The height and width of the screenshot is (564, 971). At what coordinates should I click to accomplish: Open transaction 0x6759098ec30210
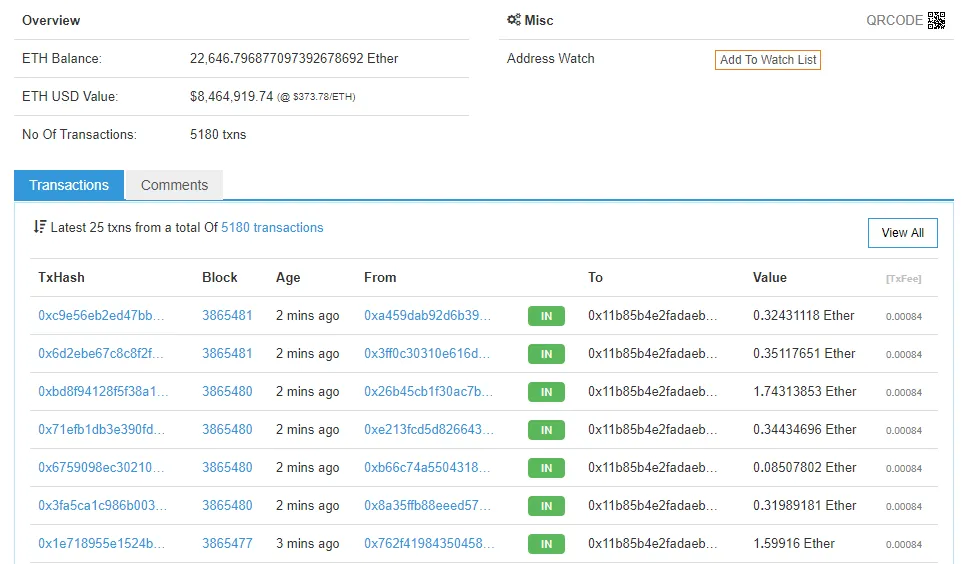click(101, 467)
